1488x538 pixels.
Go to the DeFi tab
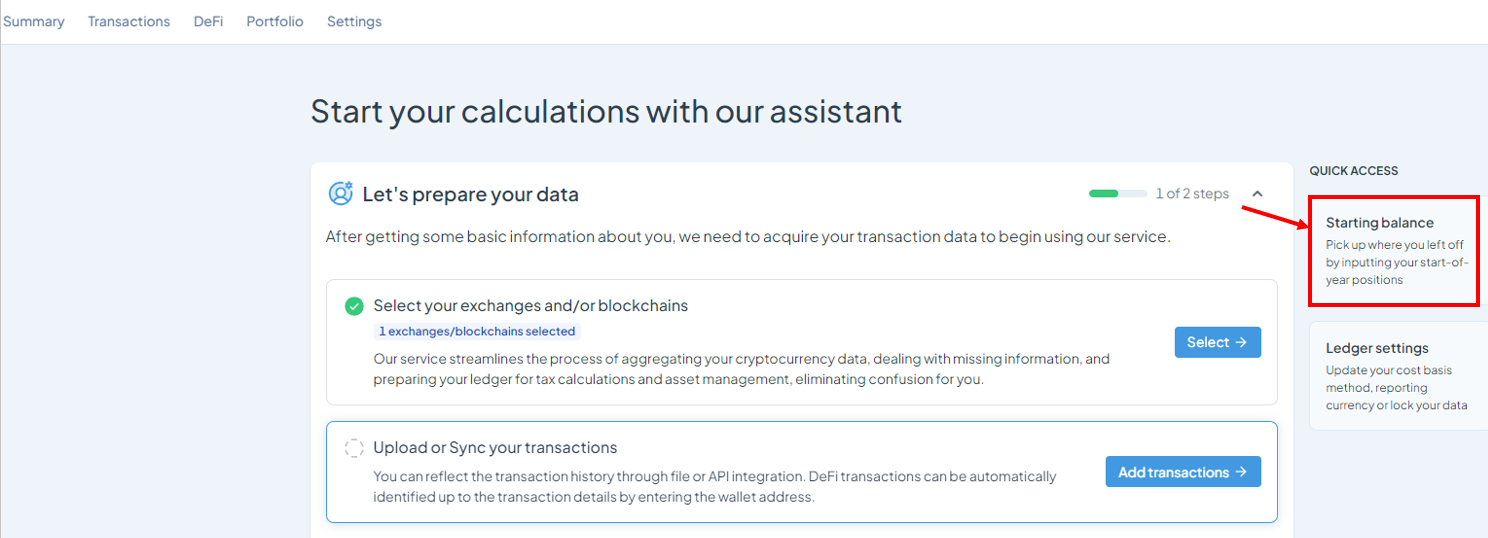coord(208,21)
